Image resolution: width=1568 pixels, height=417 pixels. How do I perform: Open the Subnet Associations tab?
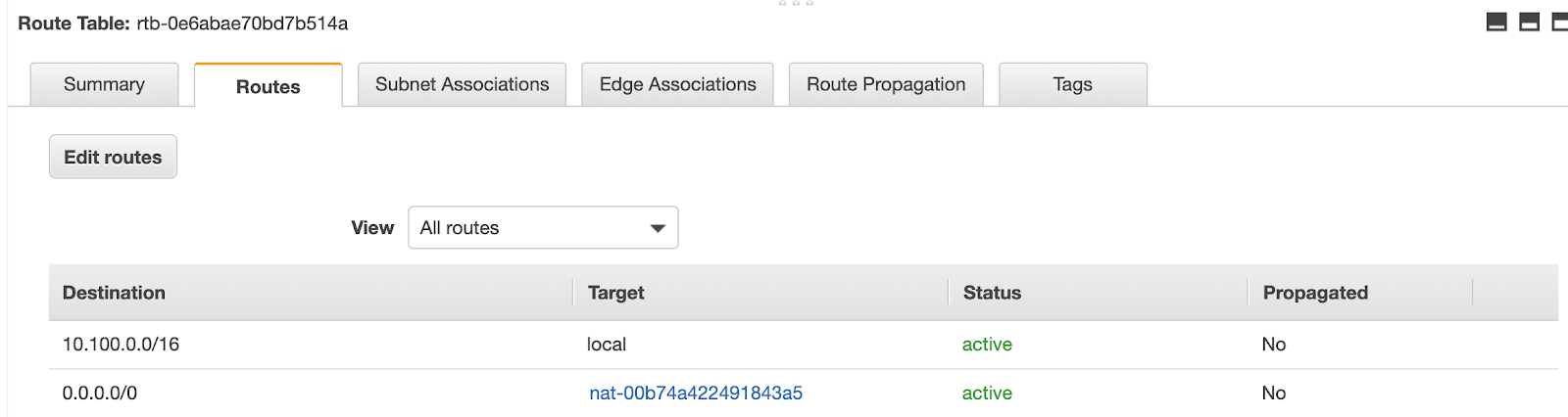point(462,85)
